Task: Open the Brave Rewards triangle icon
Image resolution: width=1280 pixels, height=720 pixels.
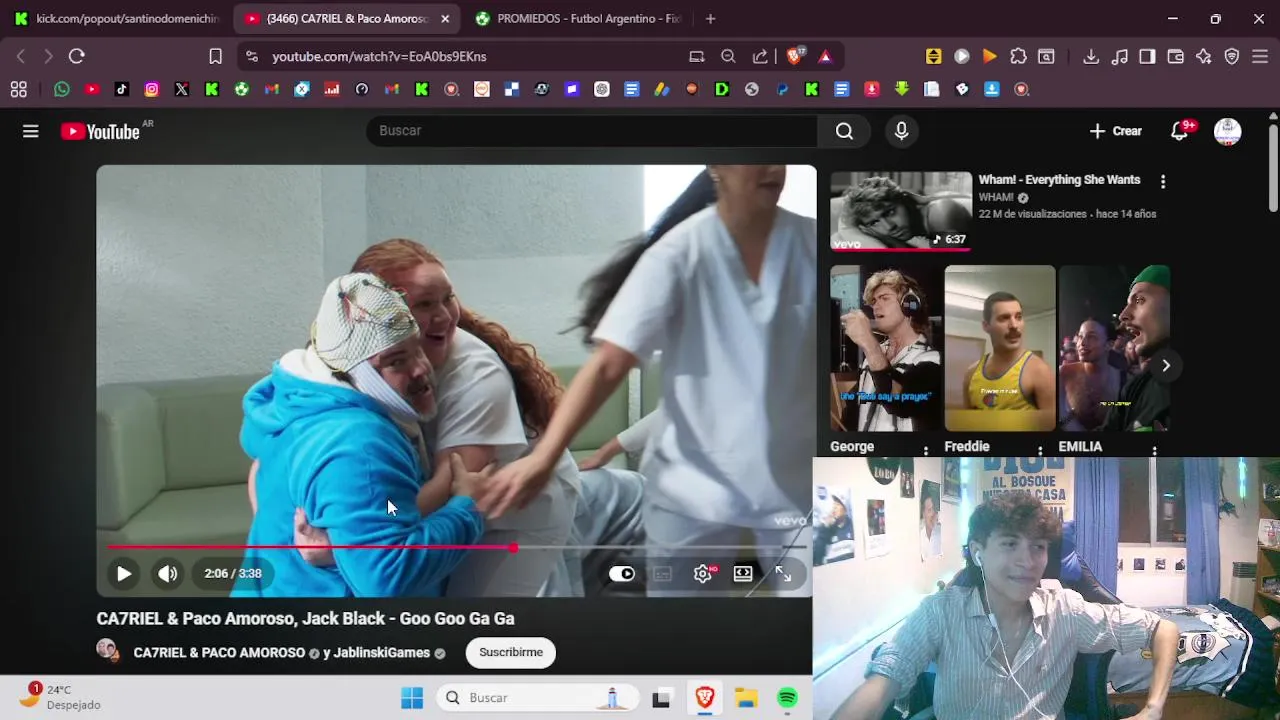Action: point(825,56)
